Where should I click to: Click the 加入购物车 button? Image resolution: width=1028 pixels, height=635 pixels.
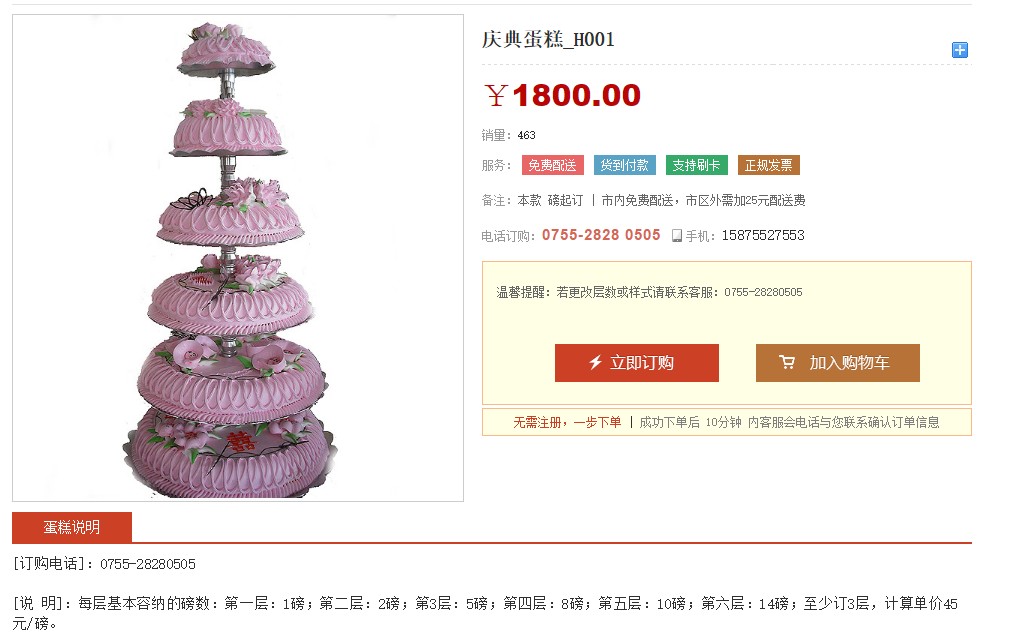(x=837, y=363)
